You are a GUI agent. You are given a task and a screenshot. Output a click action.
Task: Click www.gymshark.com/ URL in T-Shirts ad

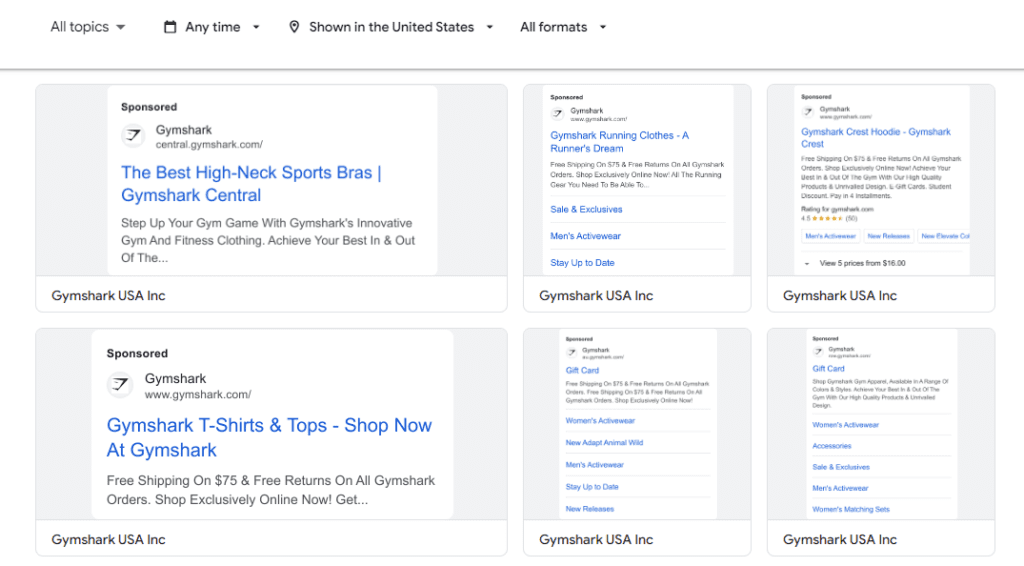[x=198, y=394]
